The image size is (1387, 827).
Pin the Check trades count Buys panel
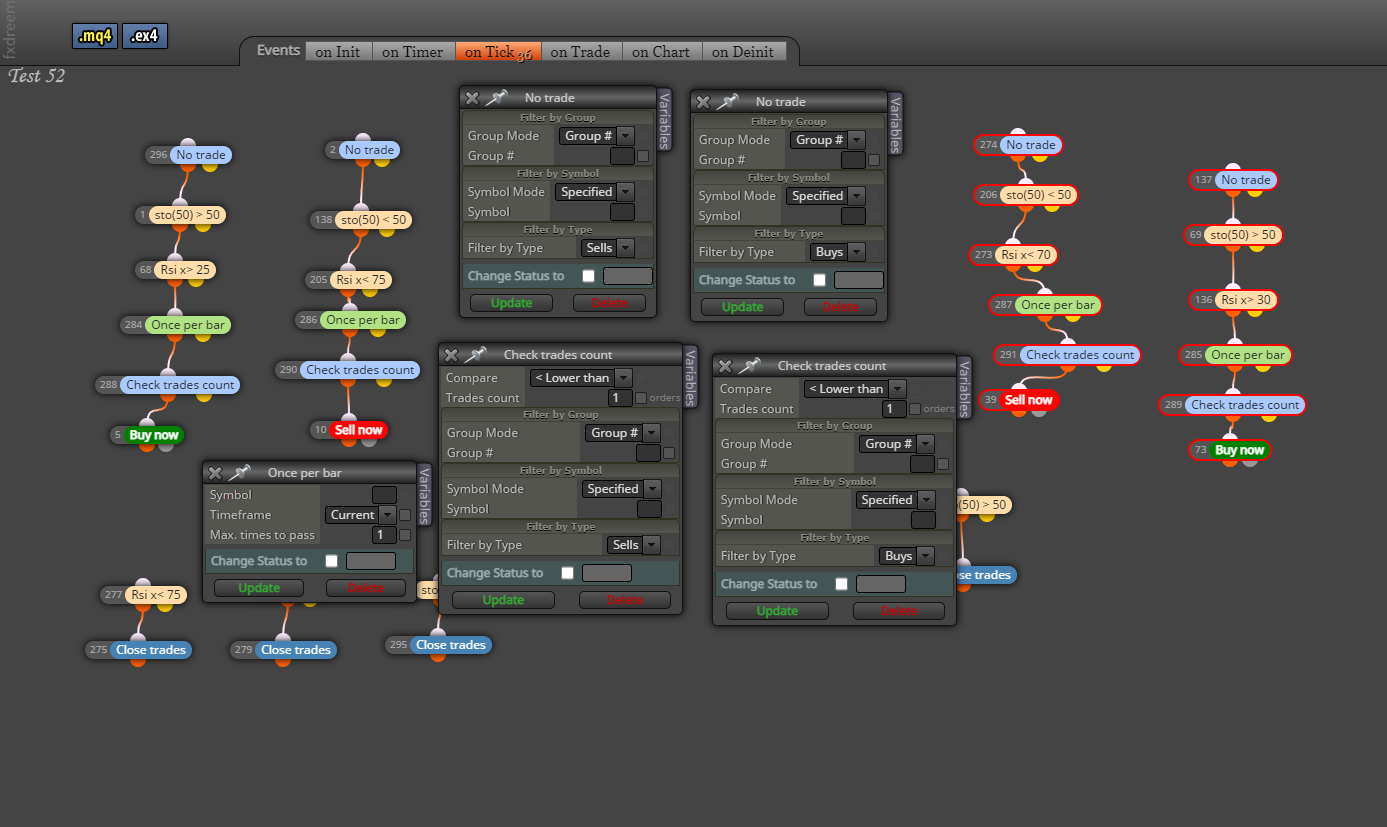pyautogui.click(x=750, y=366)
